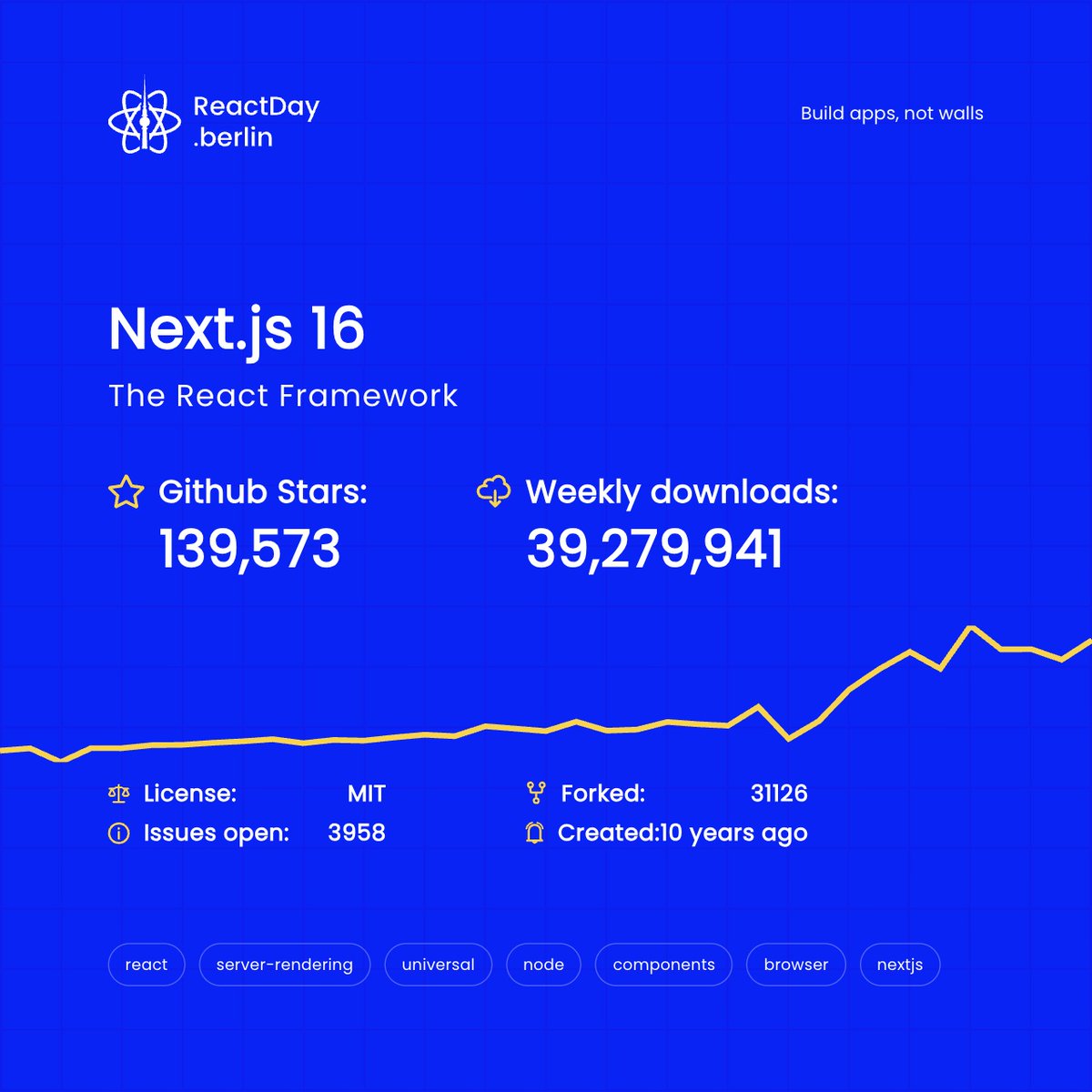Select the react tag

[147, 965]
